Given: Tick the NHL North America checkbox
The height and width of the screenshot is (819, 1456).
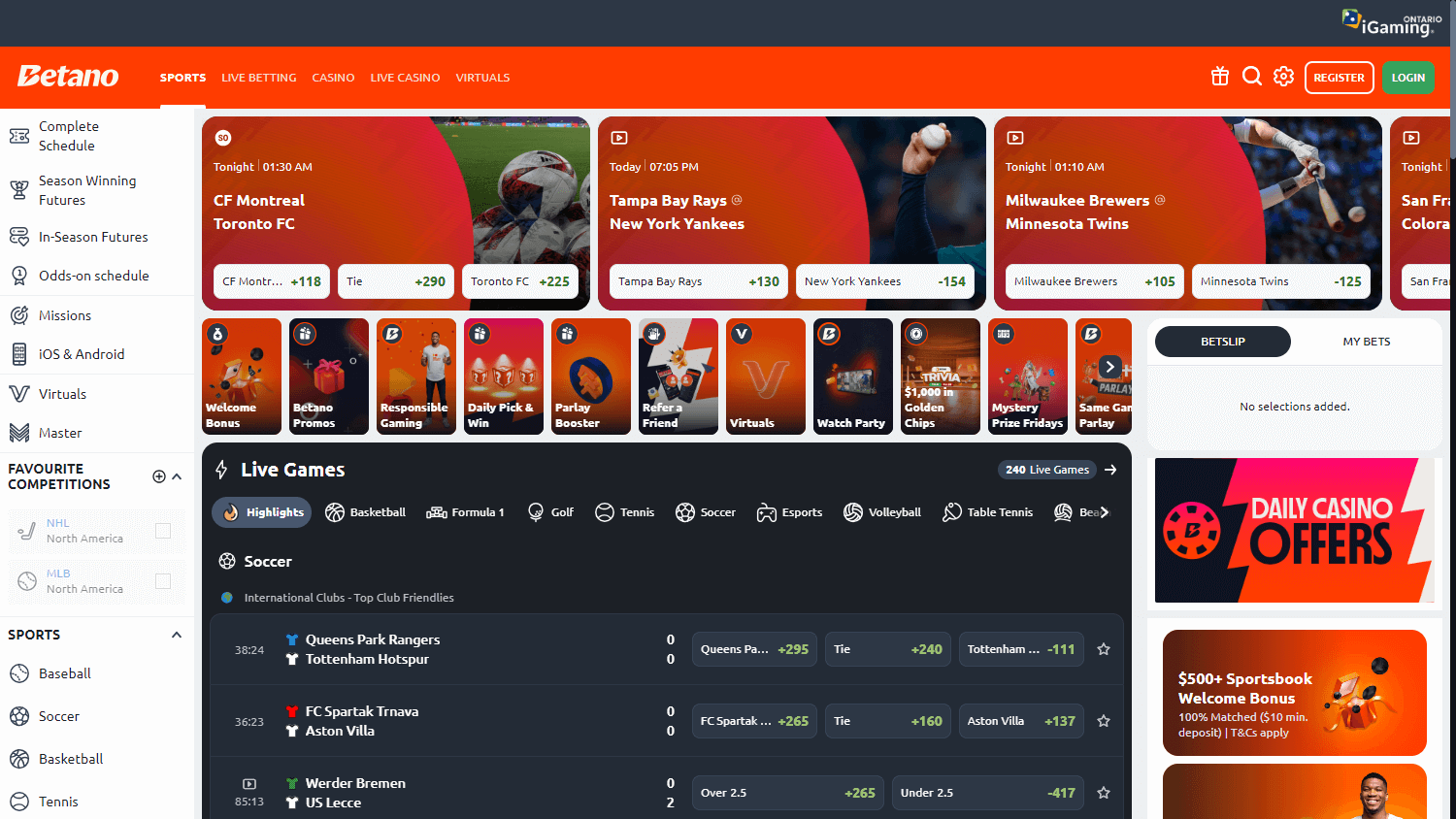Looking at the screenshot, I should 163,531.
